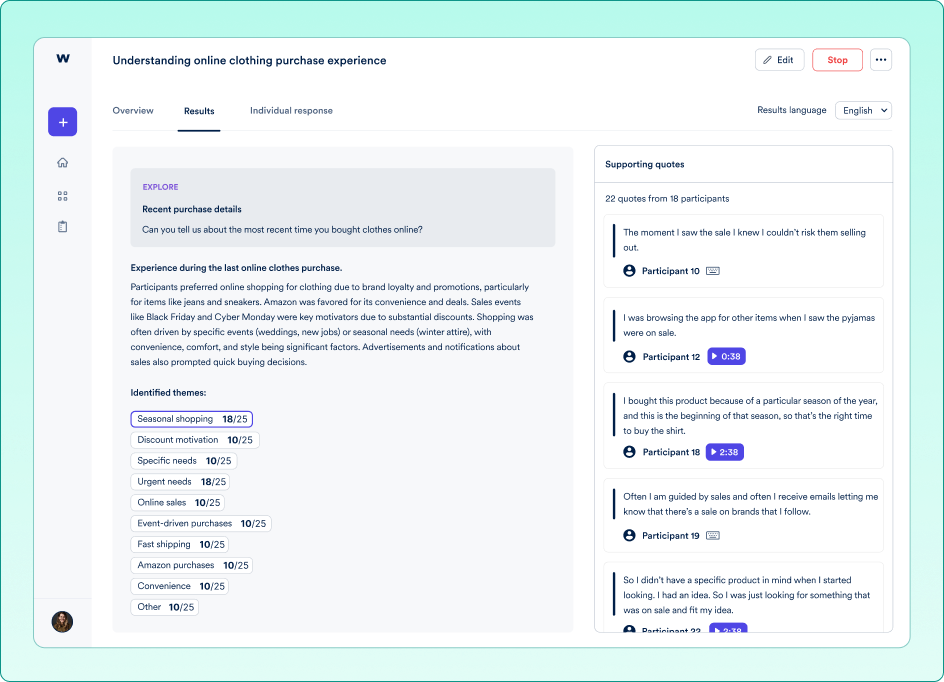
Task: Click the Edit button
Action: click(779, 60)
